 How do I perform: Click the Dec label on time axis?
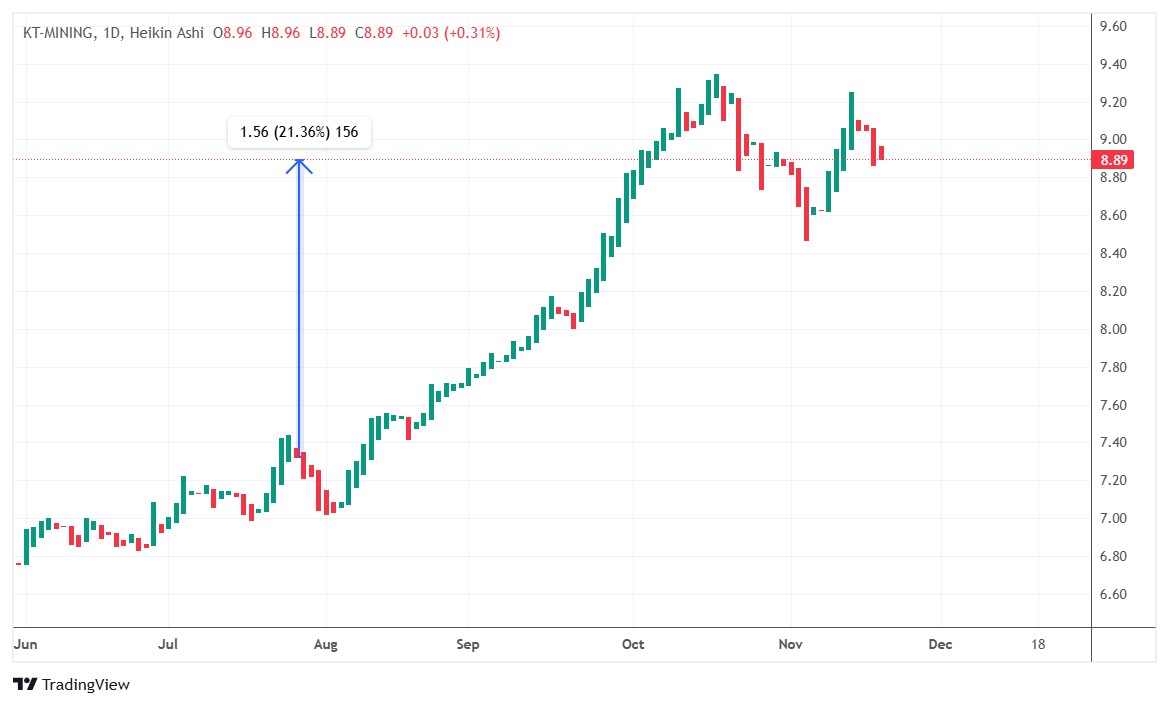[939, 644]
